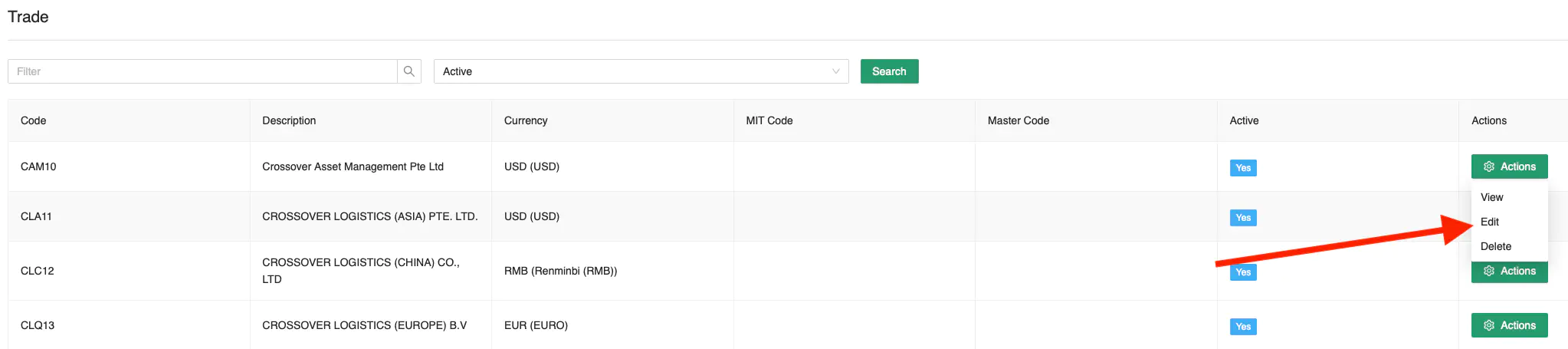Screen dimensions: 1568x349
Task: Select View from the actions menu
Action: 1491,197
